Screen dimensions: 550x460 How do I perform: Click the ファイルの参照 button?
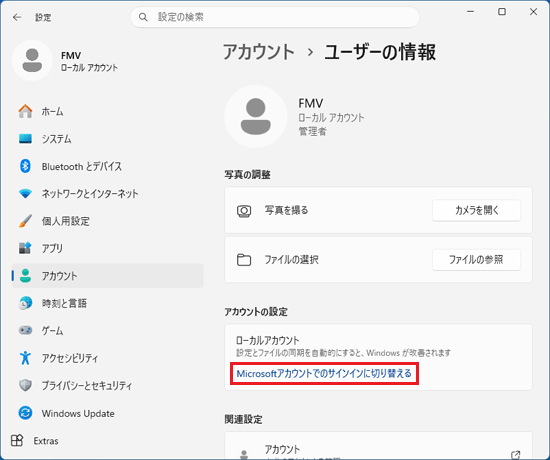pyautogui.click(x=476, y=260)
